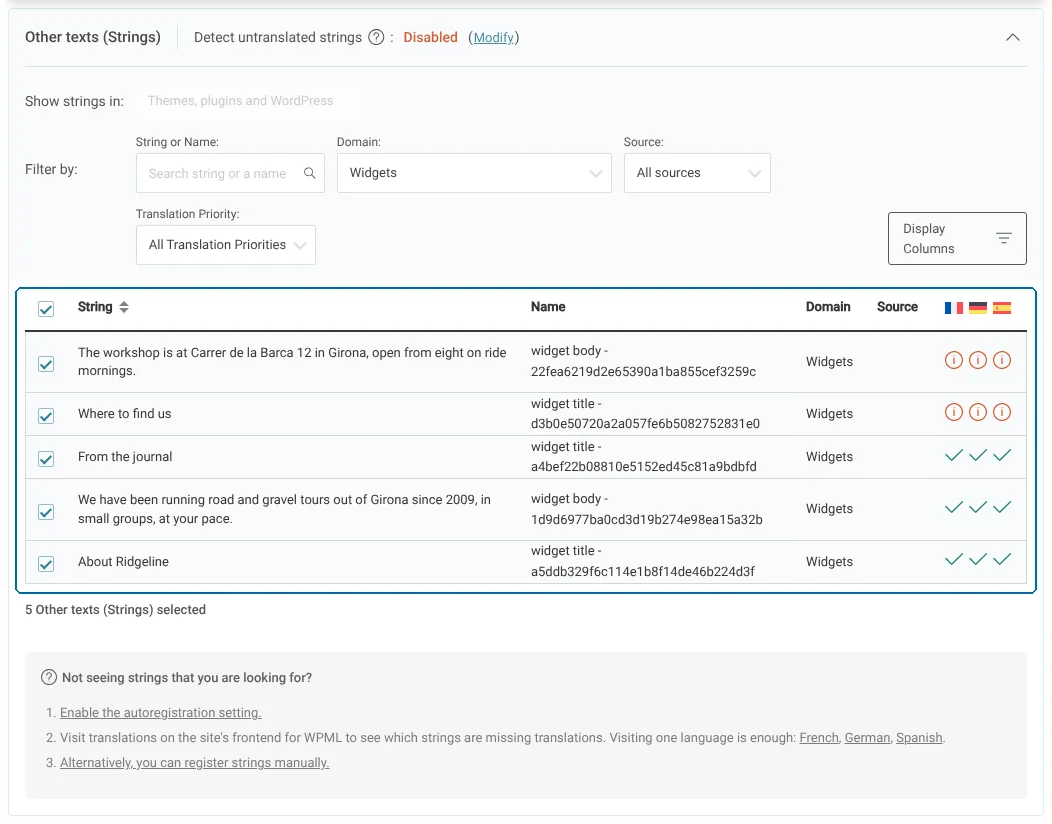Open the German frontend link
Image resolution: width=1052 pixels, height=824 pixels.
[x=867, y=737]
